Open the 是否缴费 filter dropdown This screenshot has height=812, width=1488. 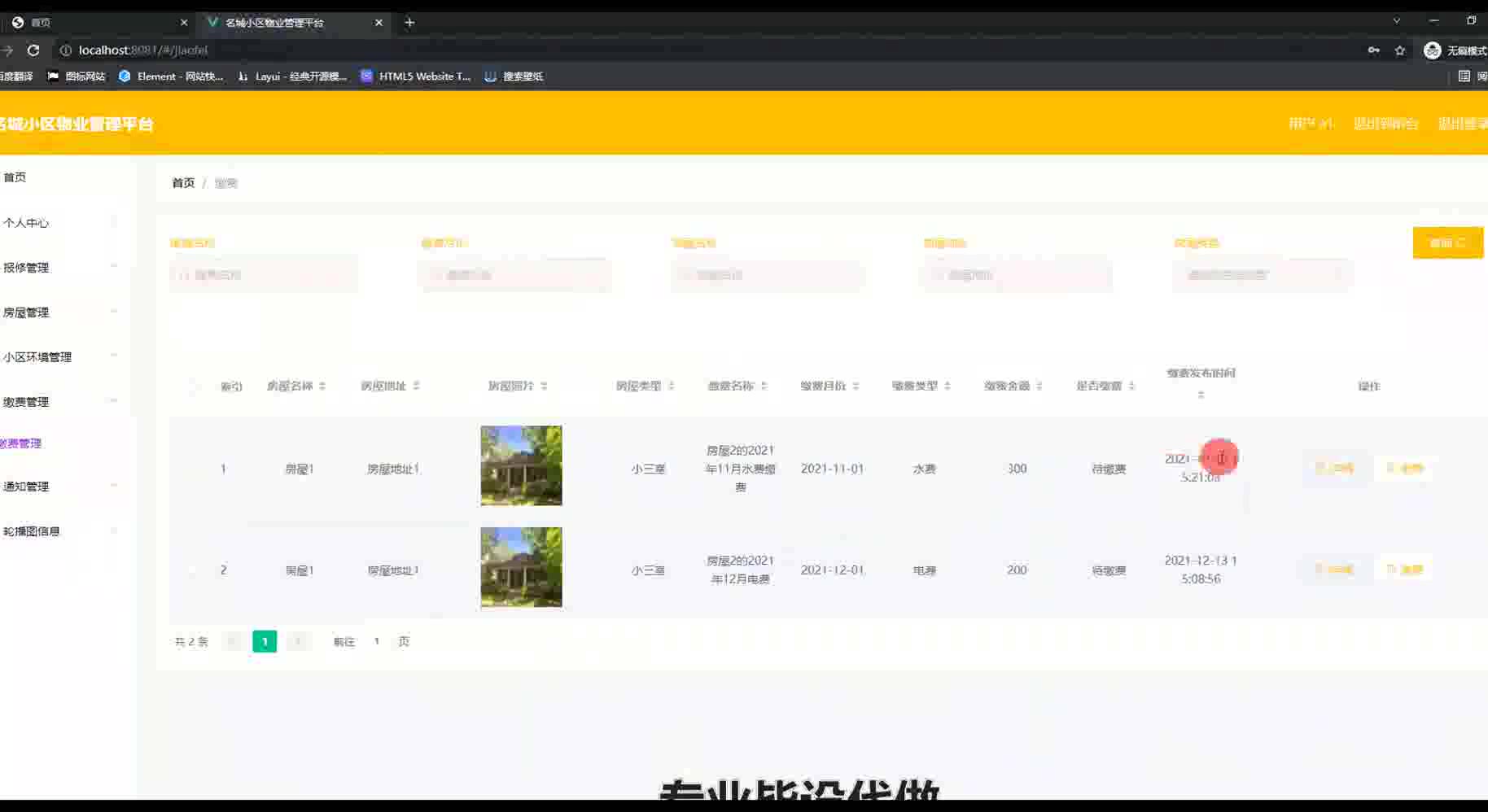(1263, 275)
